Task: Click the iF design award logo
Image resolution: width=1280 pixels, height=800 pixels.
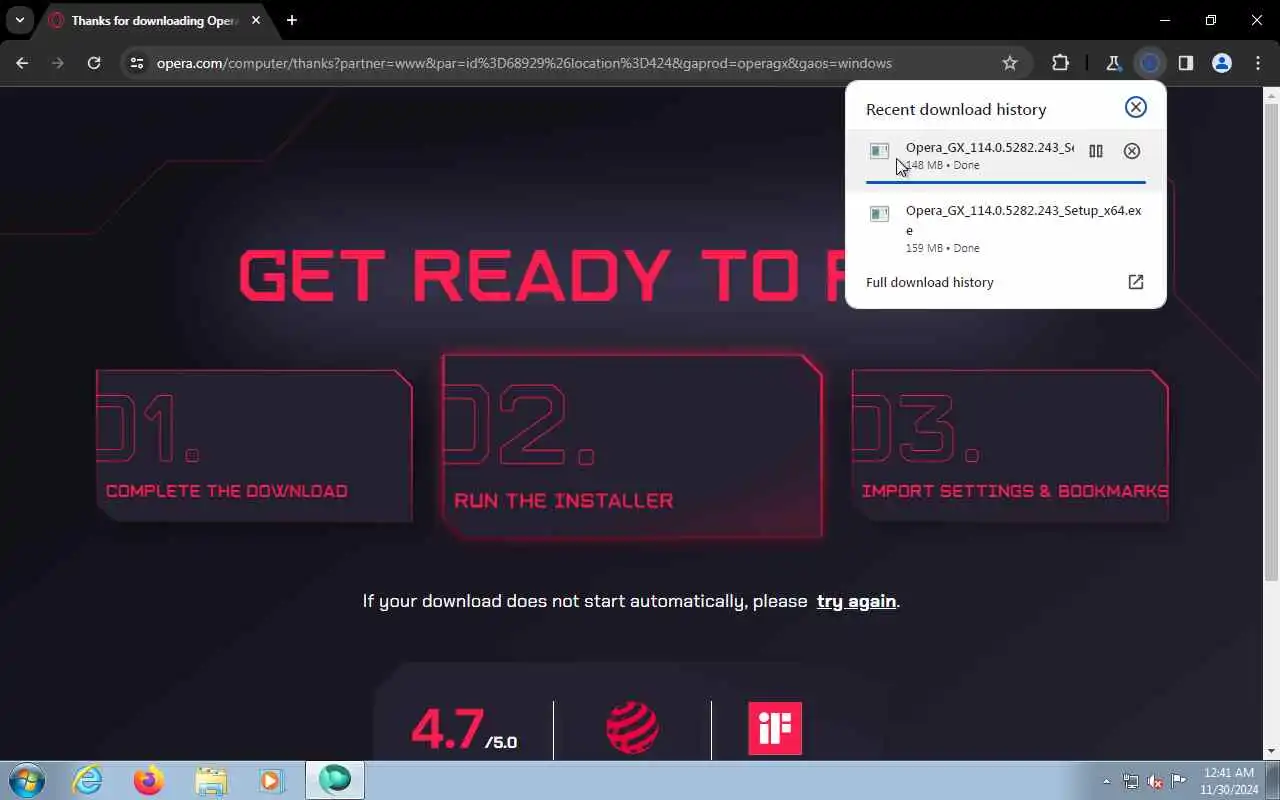Action: click(x=775, y=727)
